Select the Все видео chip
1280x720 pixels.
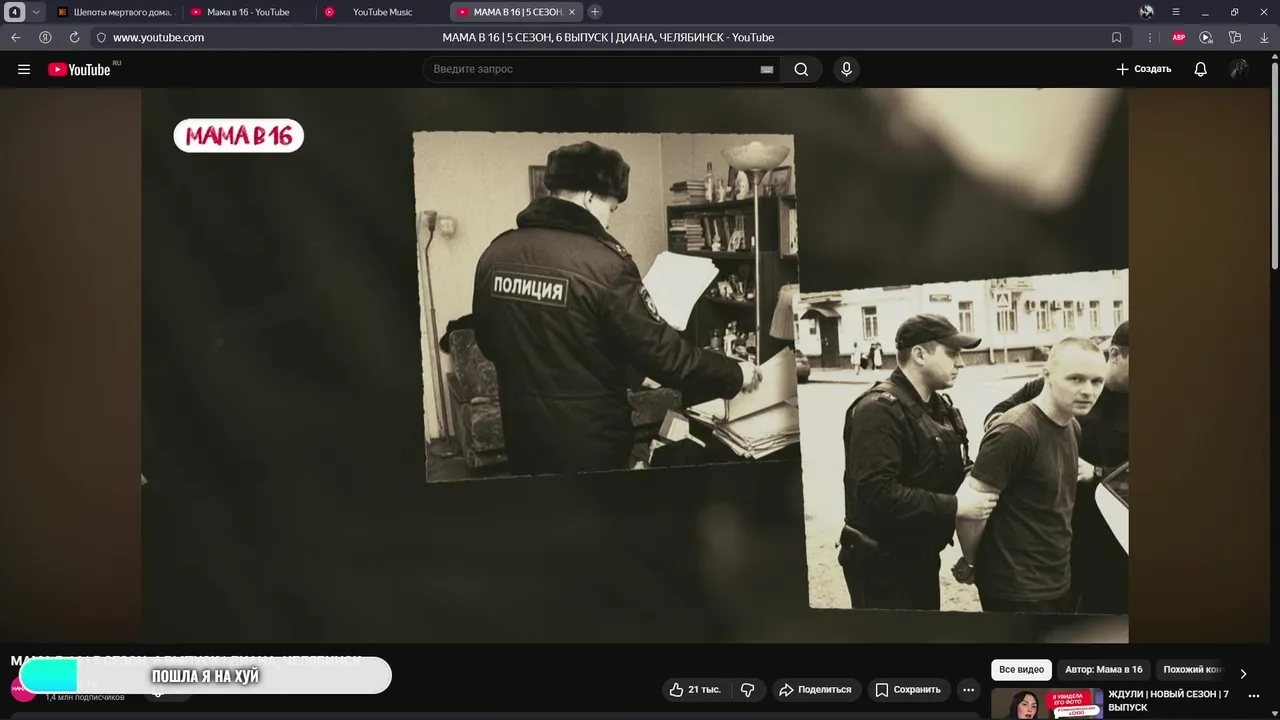[1021, 670]
